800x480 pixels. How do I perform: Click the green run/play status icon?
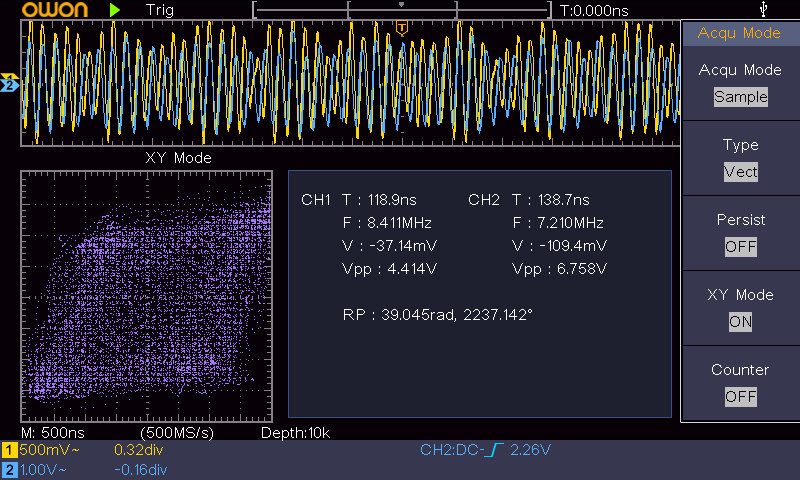pyautogui.click(x=115, y=10)
